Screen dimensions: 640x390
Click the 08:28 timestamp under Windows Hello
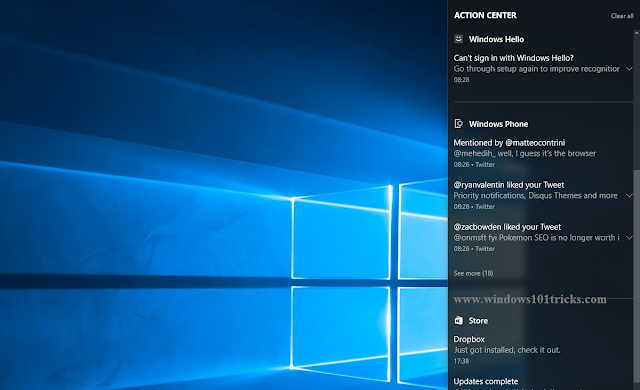[461, 80]
